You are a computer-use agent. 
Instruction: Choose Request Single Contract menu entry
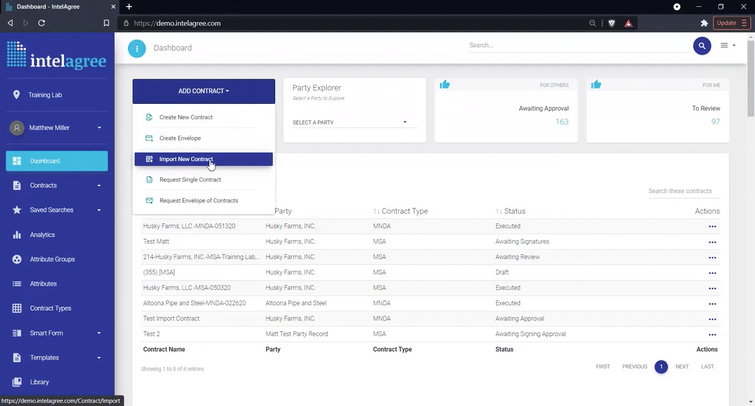click(x=204, y=180)
